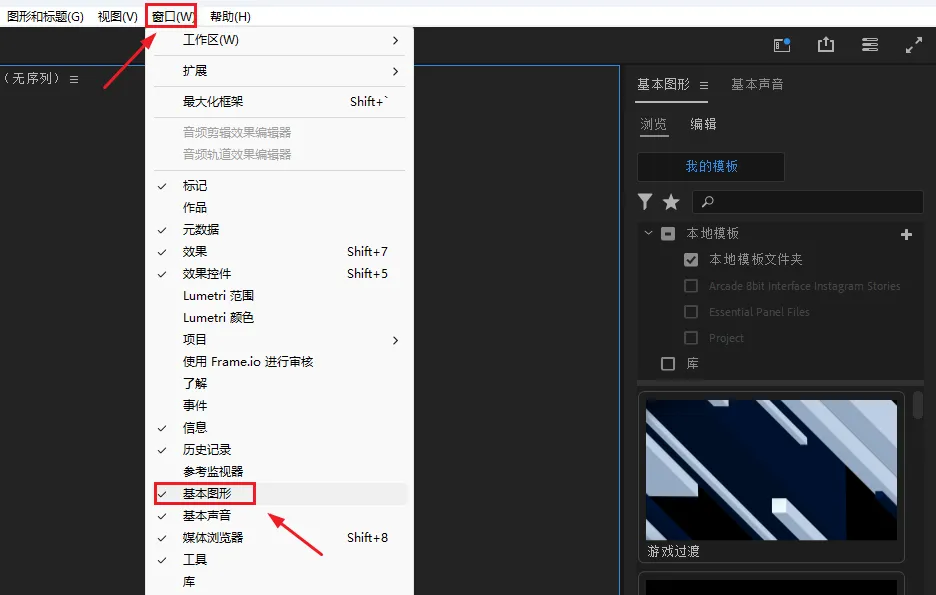
Task: Select 基本图形 in the Window menu
Action: (207, 493)
